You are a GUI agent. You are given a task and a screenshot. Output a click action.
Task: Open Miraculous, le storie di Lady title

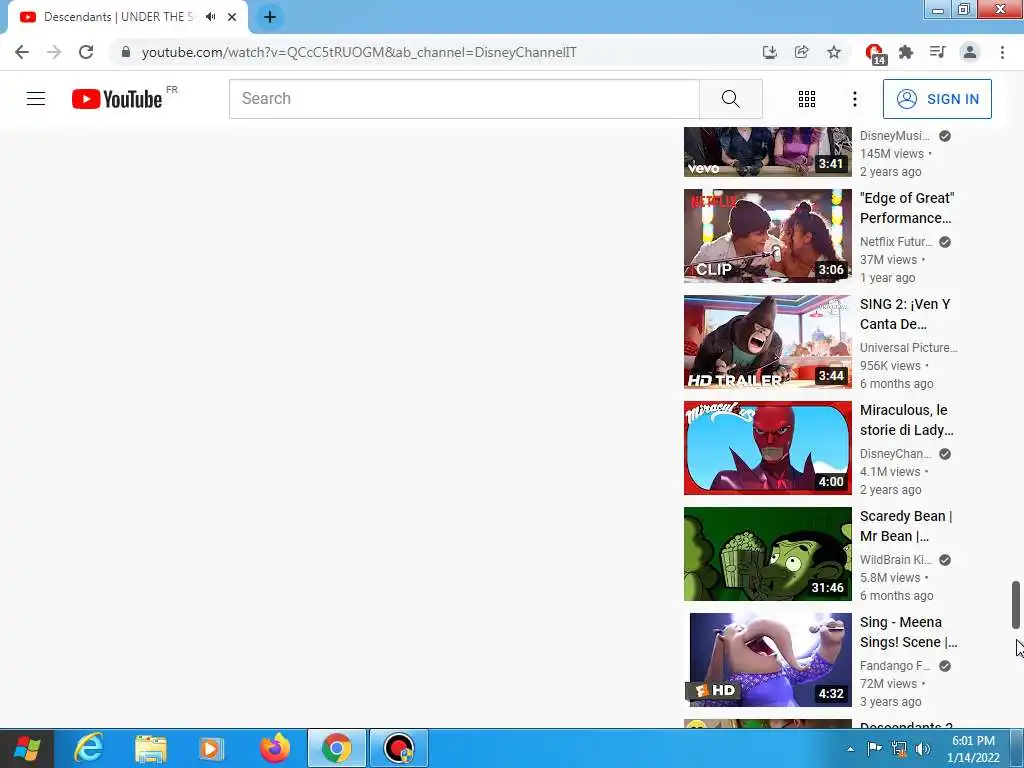[906, 420]
